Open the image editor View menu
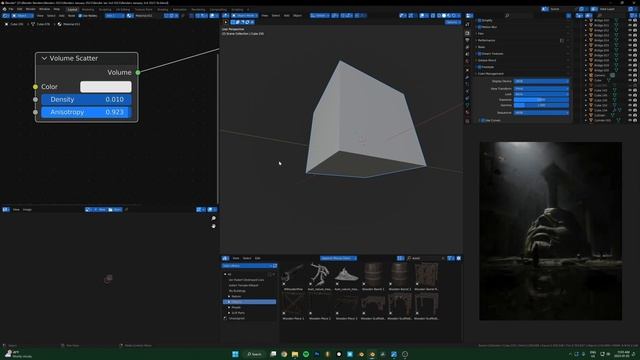This screenshot has width=640, height=360. 16,209
